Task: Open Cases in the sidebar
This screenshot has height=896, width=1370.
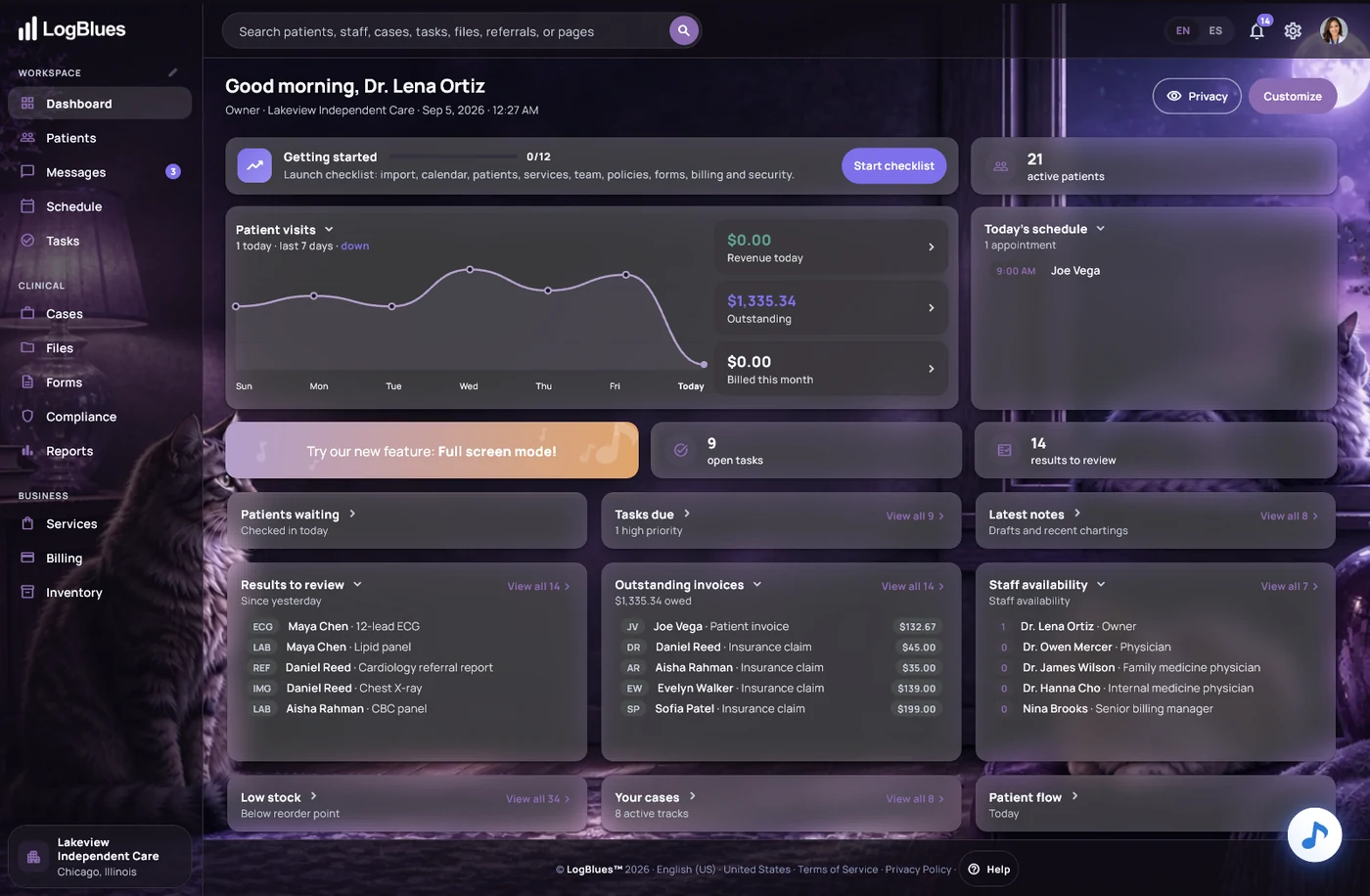Action: 100,314
